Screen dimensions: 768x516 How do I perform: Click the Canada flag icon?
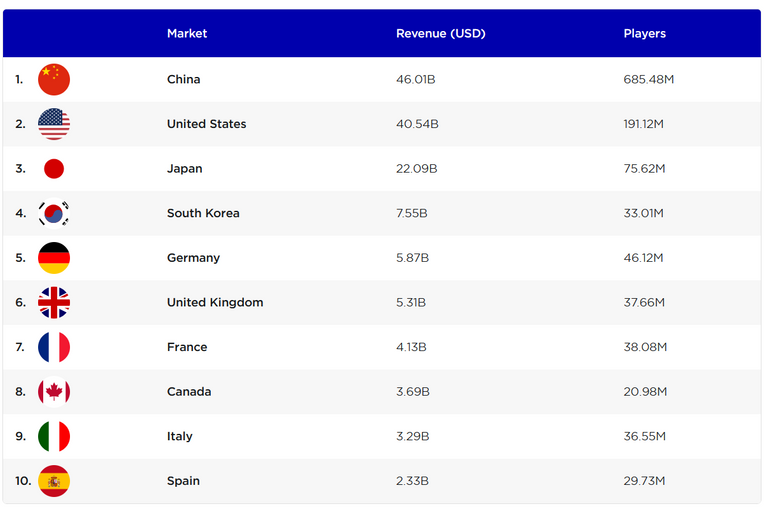(x=54, y=392)
